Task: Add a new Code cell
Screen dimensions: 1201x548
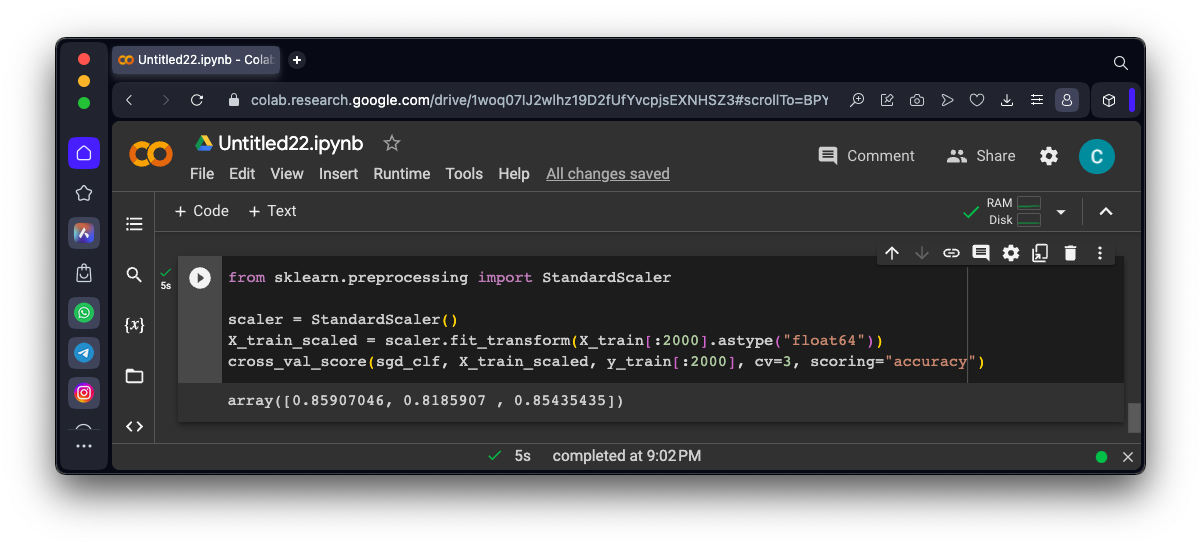Action: 201,211
